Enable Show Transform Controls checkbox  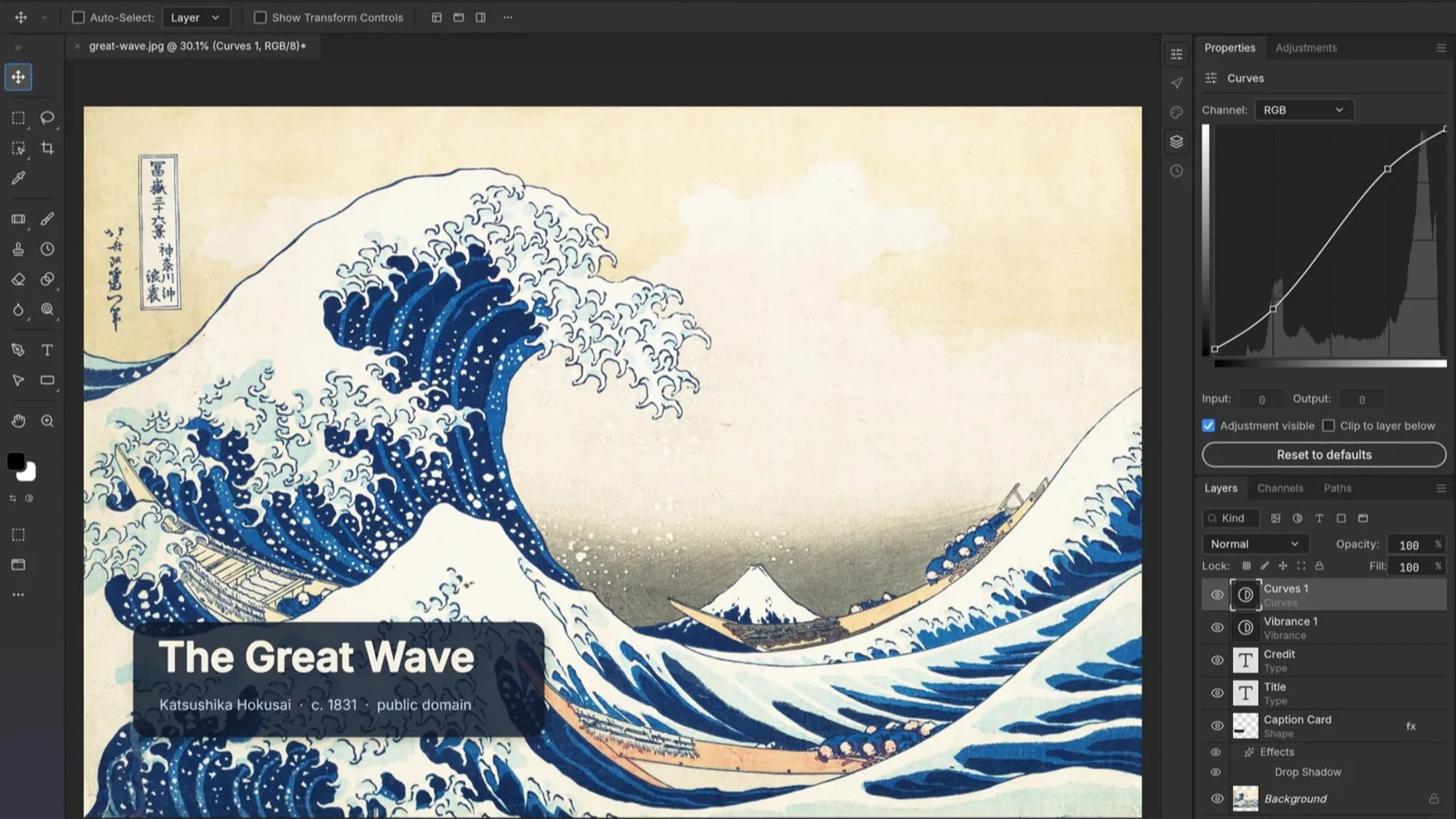click(x=261, y=17)
